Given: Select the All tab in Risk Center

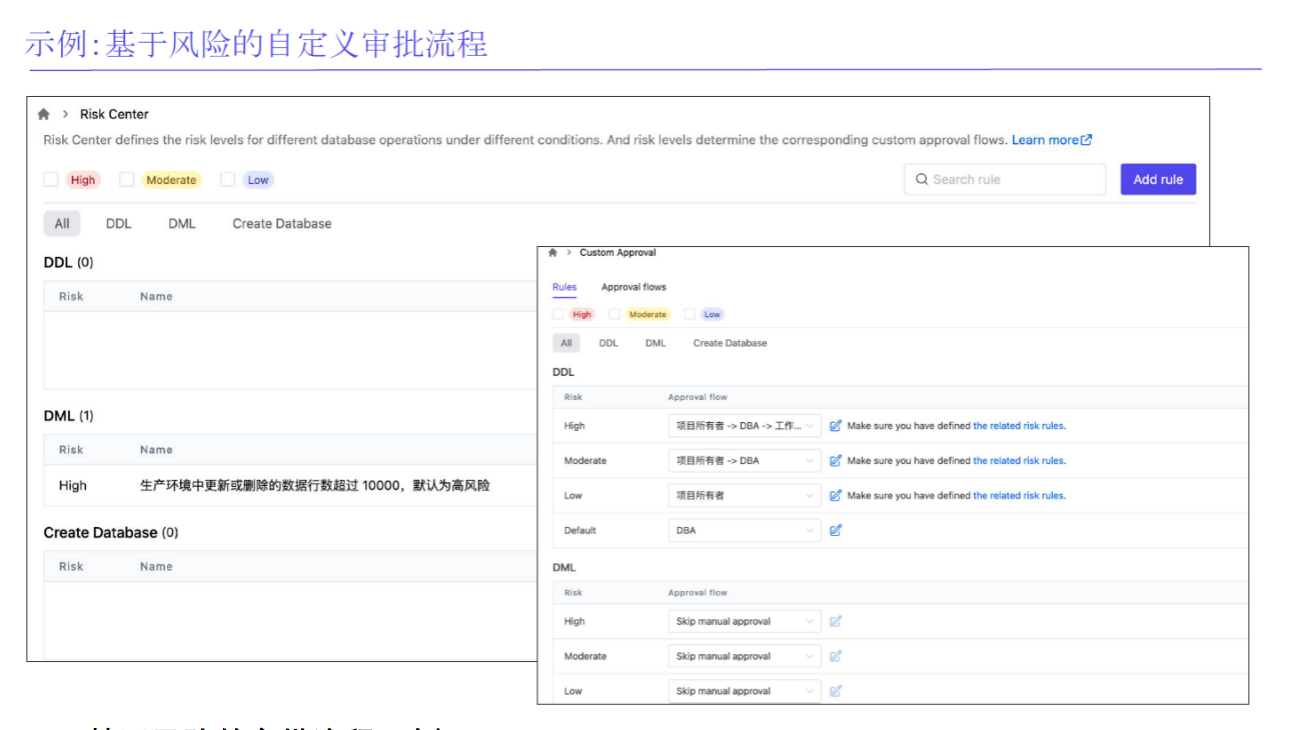Looking at the screenshot, I should click(x=62, y=223).
